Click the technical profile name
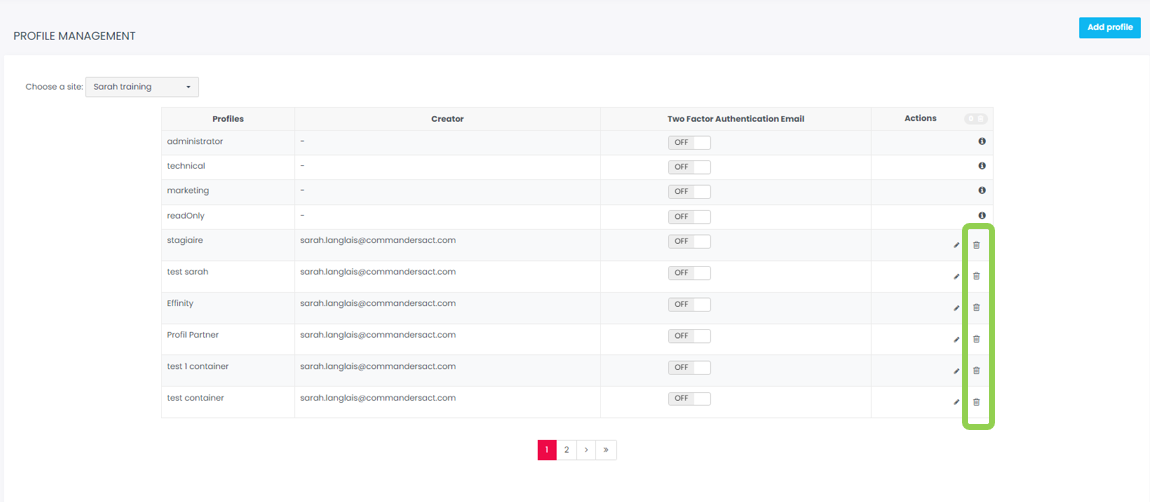This screenshot has height=502, width=1150. click(x=186, y=166)
